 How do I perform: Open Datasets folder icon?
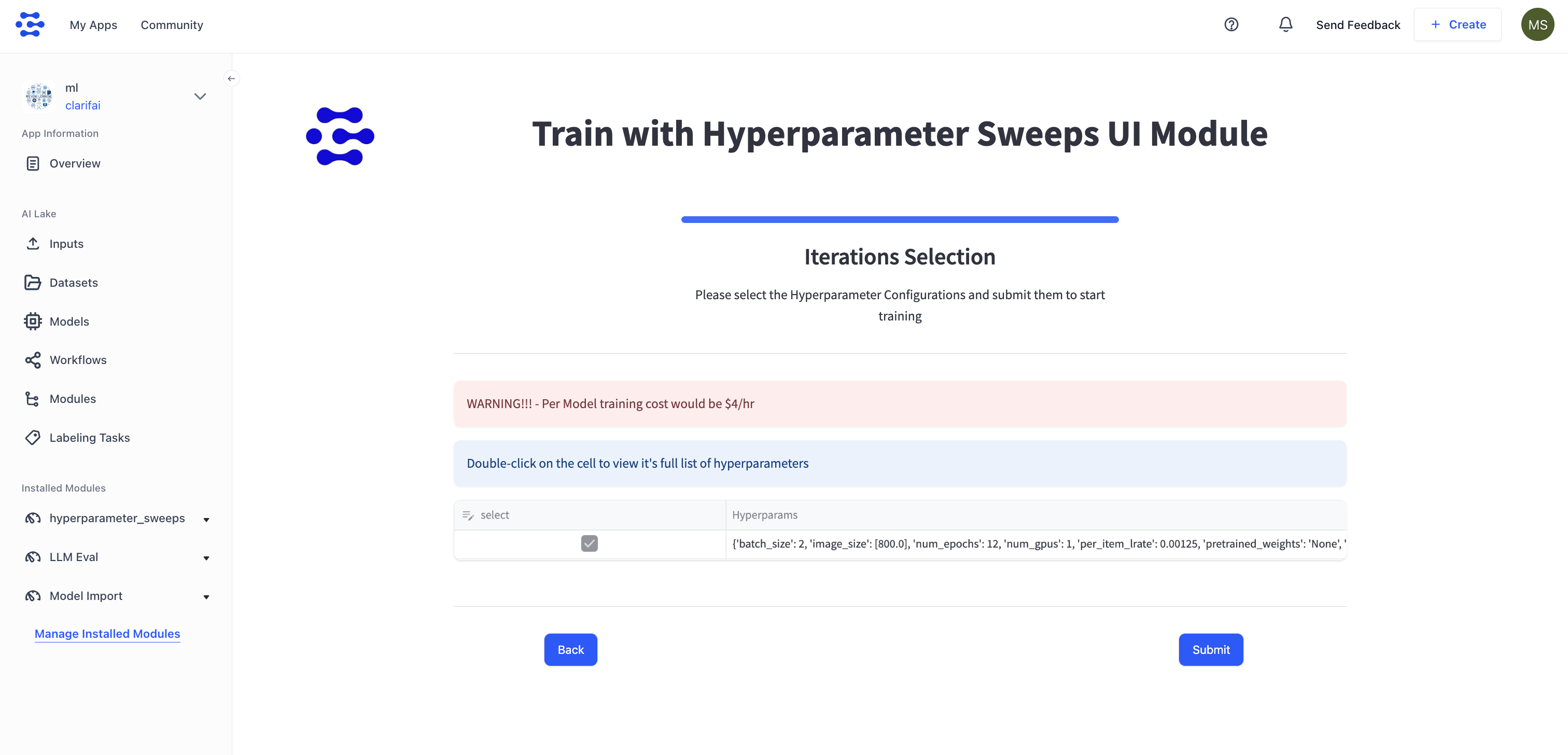tap(33, 283)
